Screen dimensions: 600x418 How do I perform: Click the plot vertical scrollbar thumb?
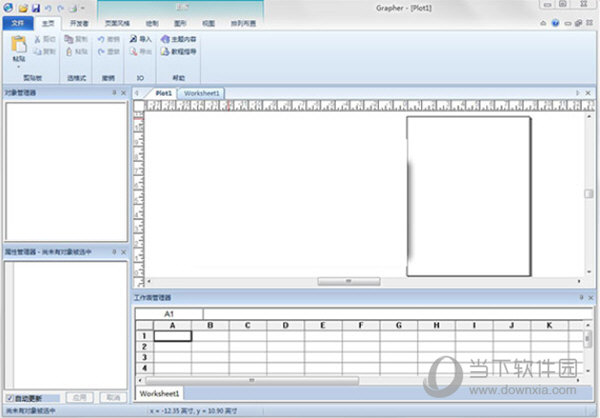click(x=589, y=194)
